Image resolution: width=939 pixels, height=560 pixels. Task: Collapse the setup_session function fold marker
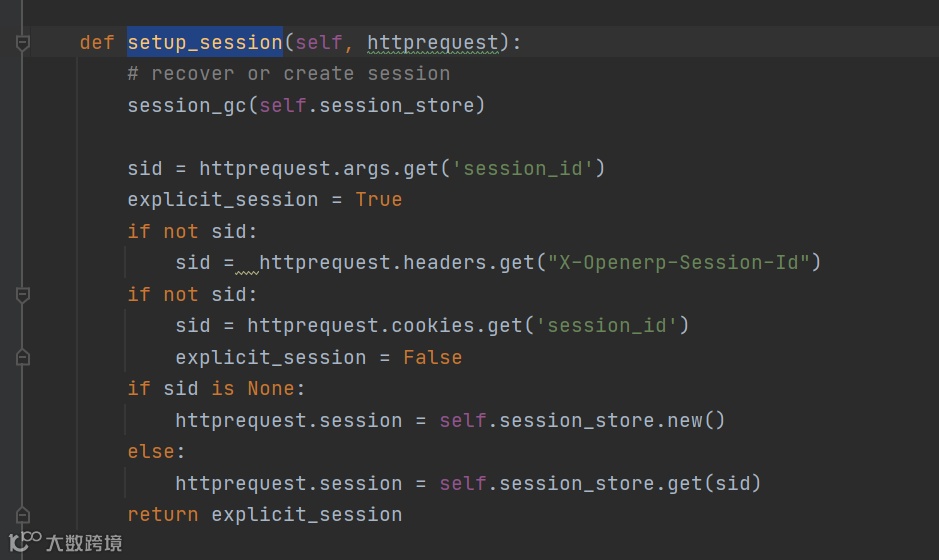click(23, 43)
